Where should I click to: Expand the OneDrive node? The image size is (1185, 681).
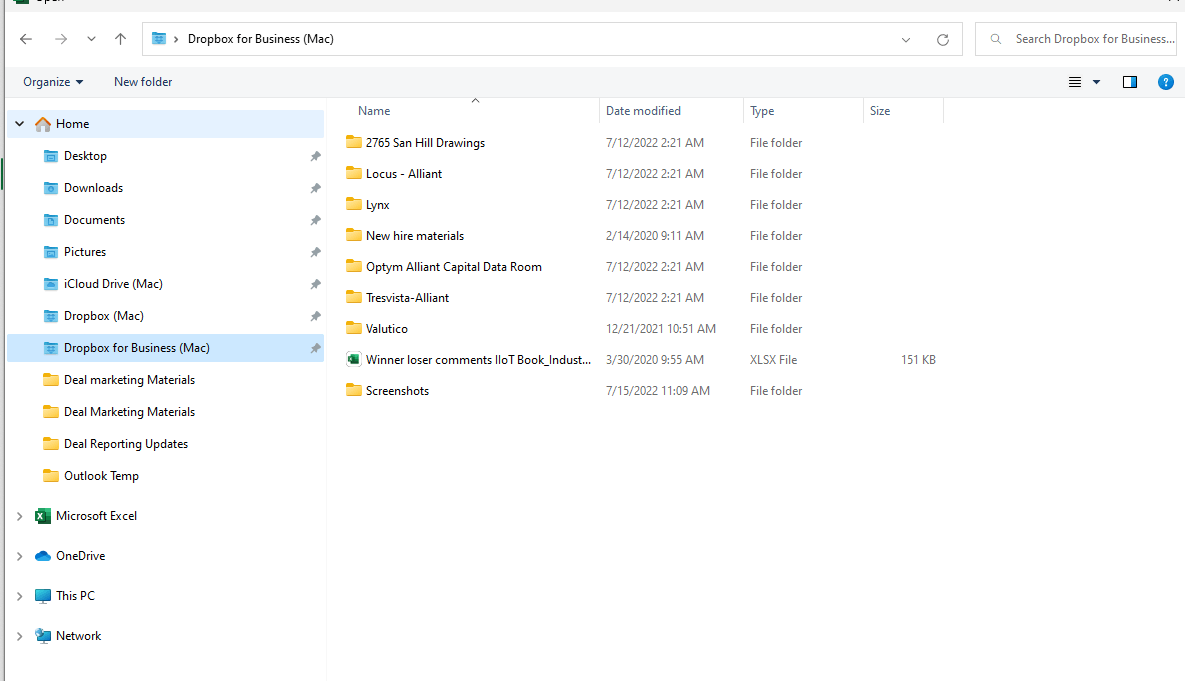[20, 556]
